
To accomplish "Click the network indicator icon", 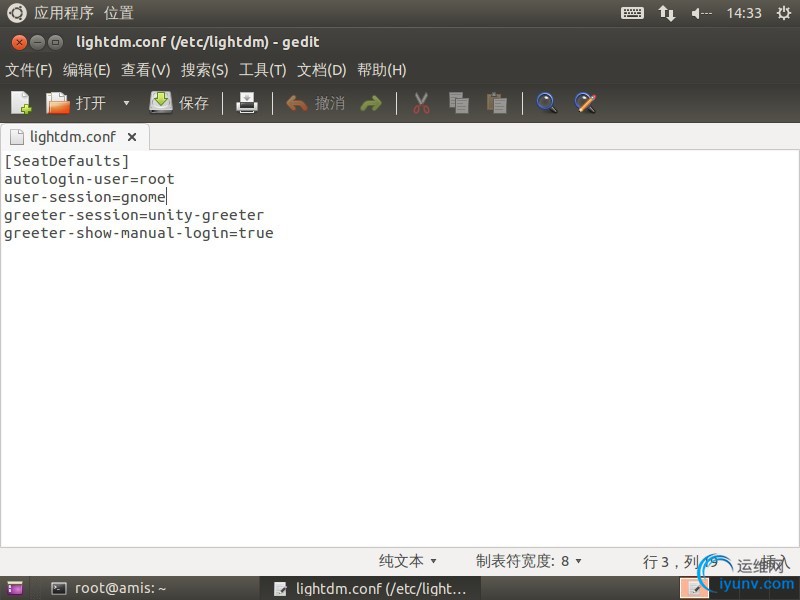I will 666,13.
